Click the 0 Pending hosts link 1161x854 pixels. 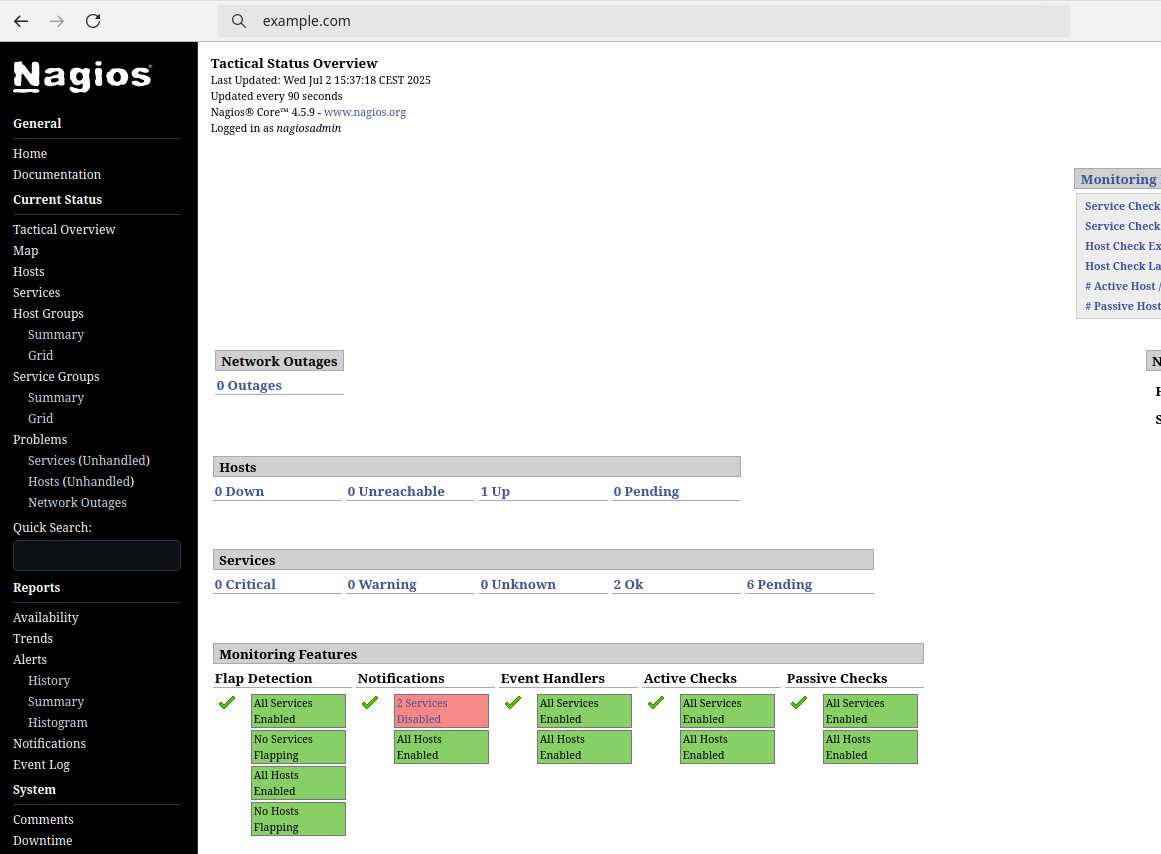click(x=646, y=491)
